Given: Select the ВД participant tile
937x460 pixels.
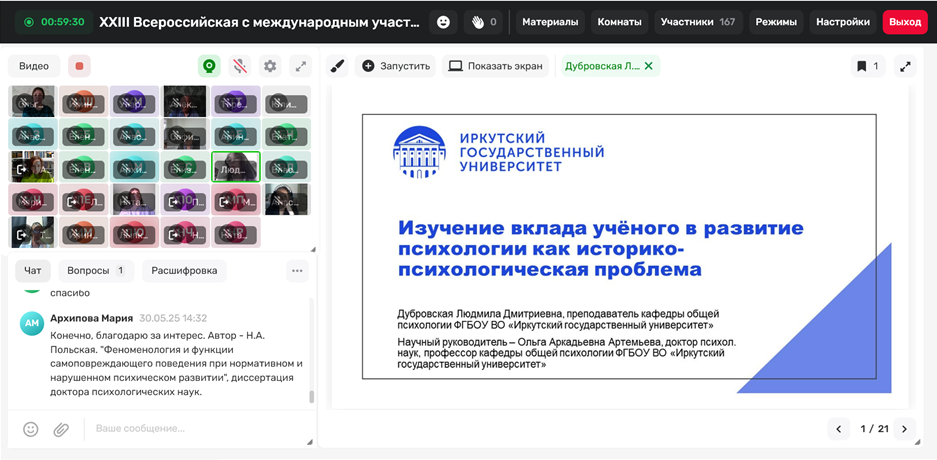Looking at the screenshot, I should 287,166.
